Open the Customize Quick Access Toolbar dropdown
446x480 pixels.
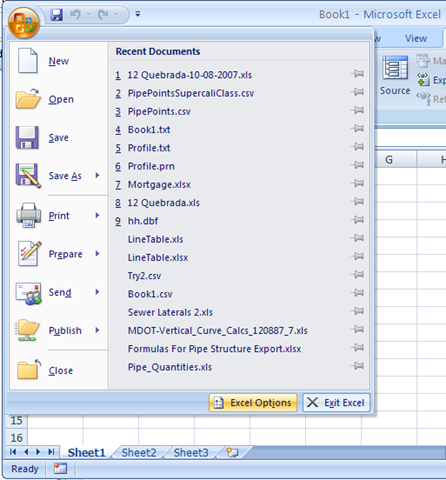pyautogui.click(x=138, y=14)
